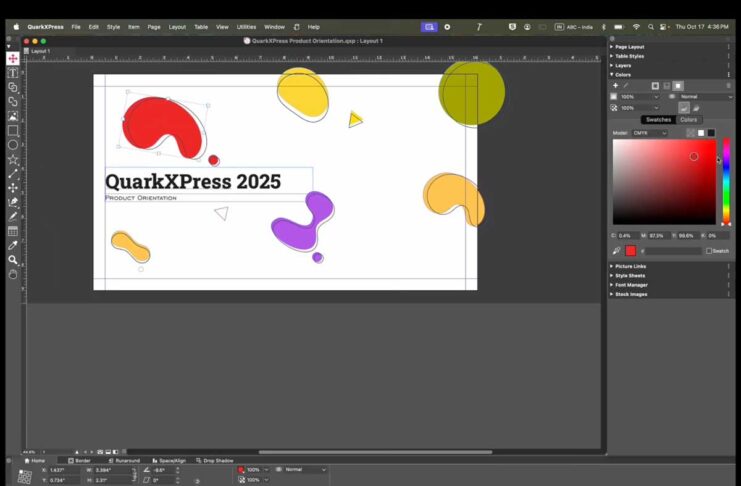Image resolution: width=741 pixels, height=486 pixels.
Task: Click the current red color swatch
Action: pyautogui.click(x=630, y=251)
